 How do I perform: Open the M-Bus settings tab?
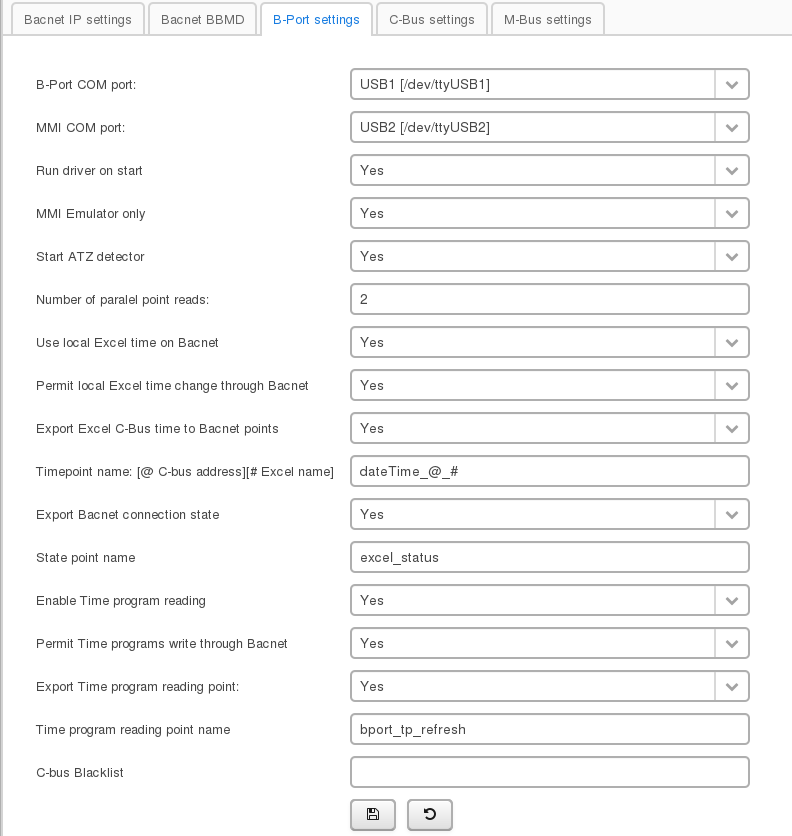[x=547, y=19]
